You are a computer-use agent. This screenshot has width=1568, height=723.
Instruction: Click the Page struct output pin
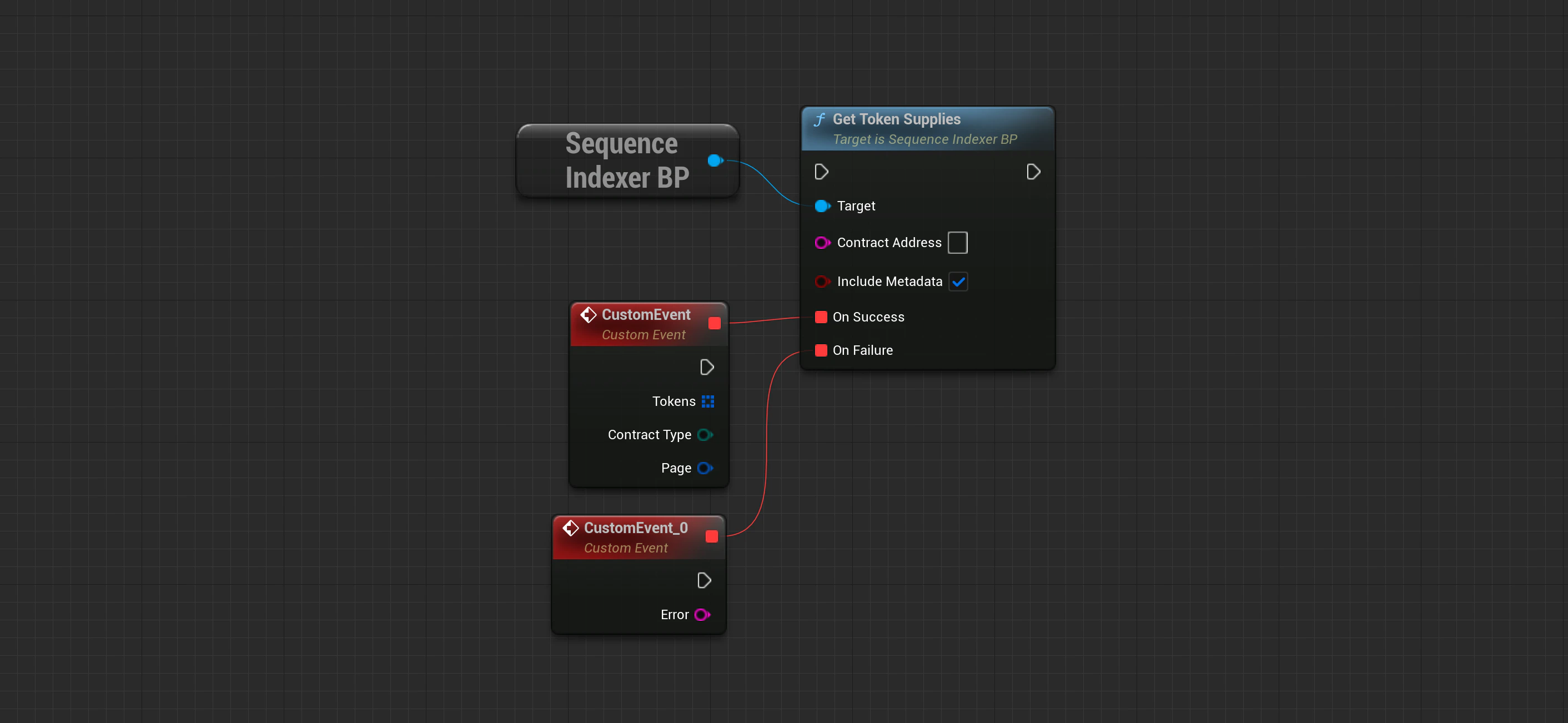[x=705, y=468]
